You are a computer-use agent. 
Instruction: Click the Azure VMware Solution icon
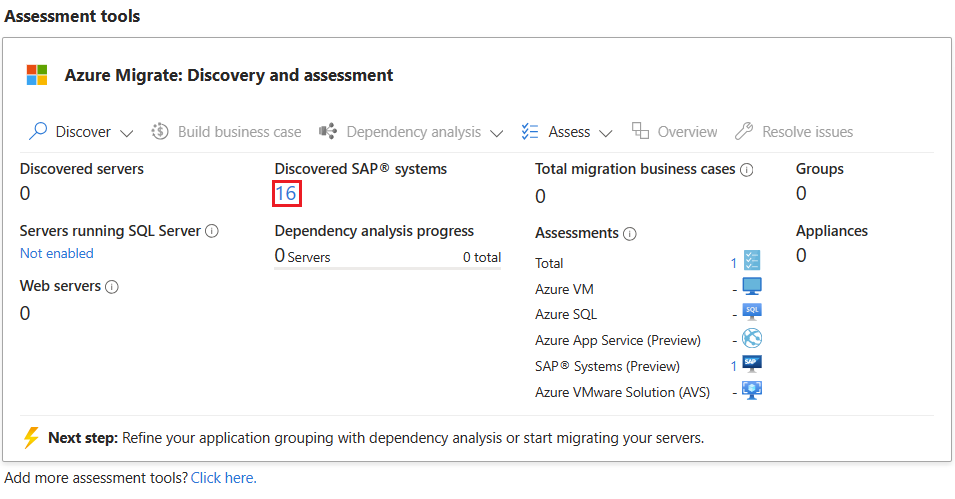click(752, 391)
